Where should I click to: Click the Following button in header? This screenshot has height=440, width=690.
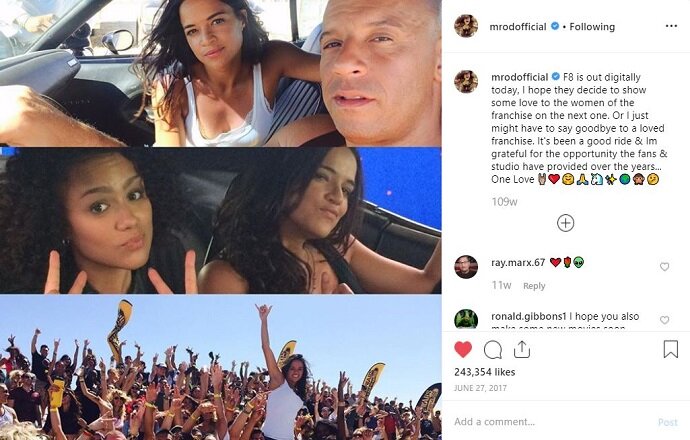pyautogui.click(x=592, y=27)
